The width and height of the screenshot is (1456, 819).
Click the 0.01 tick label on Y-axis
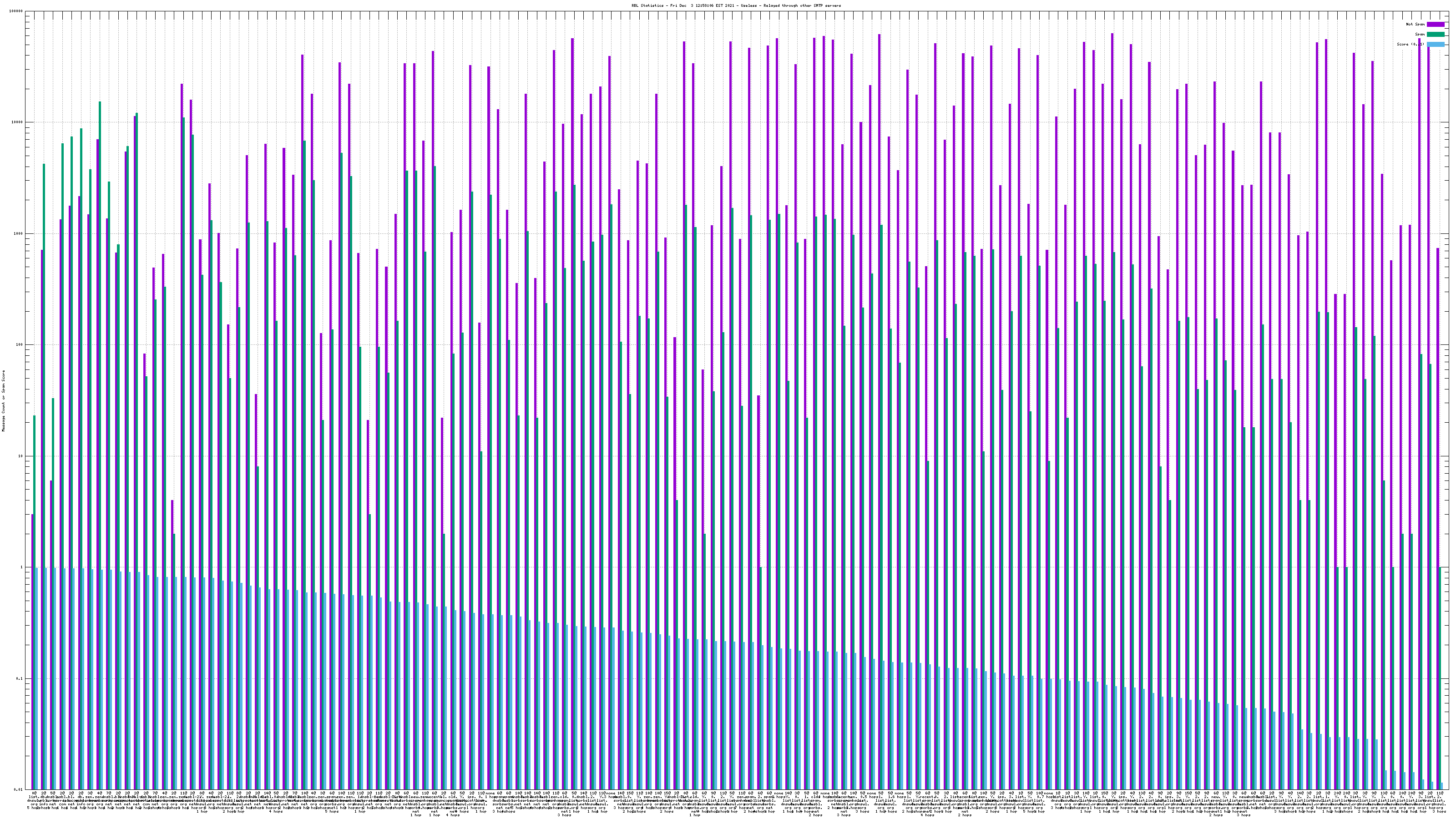pyautogui.click(x=19, y=789)
